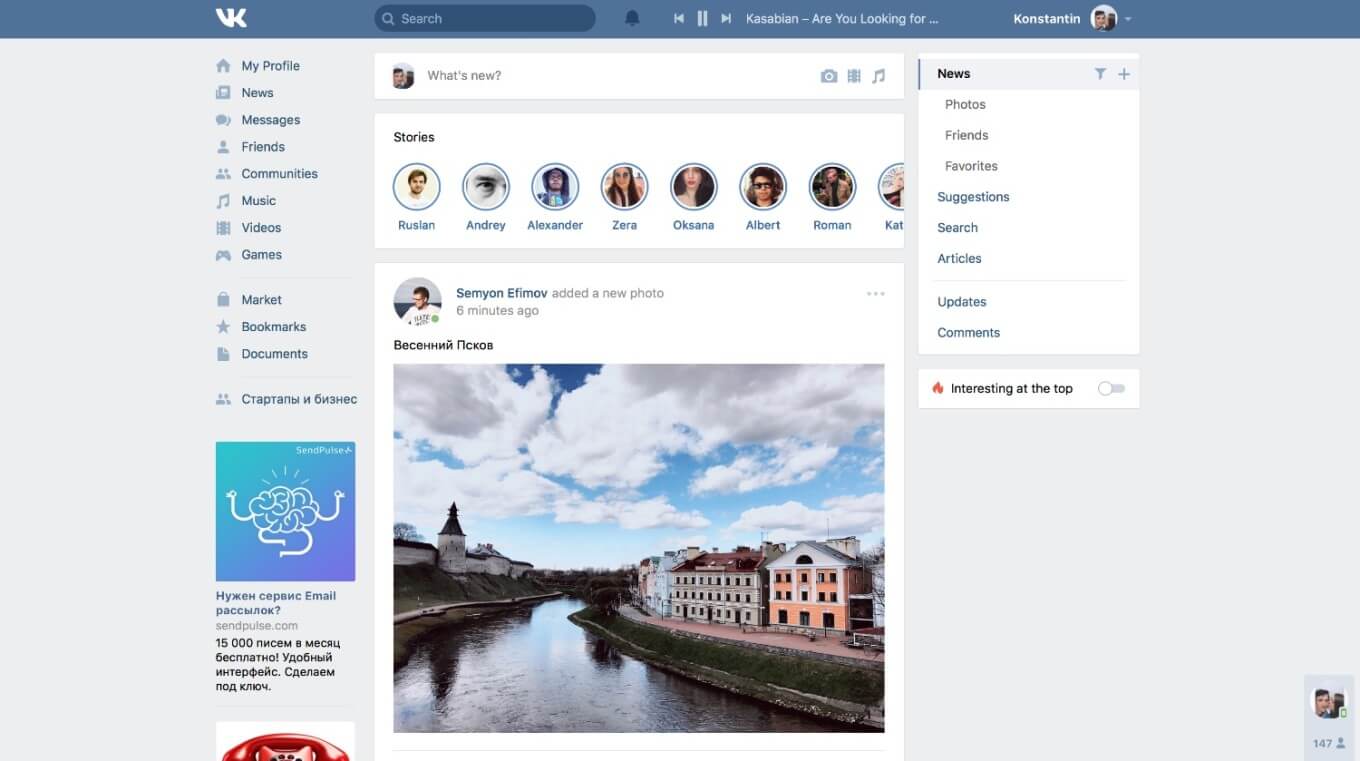Viewport: 1360px width, 761px height.
Task: Attach a video to the new post
Action: 854,76
